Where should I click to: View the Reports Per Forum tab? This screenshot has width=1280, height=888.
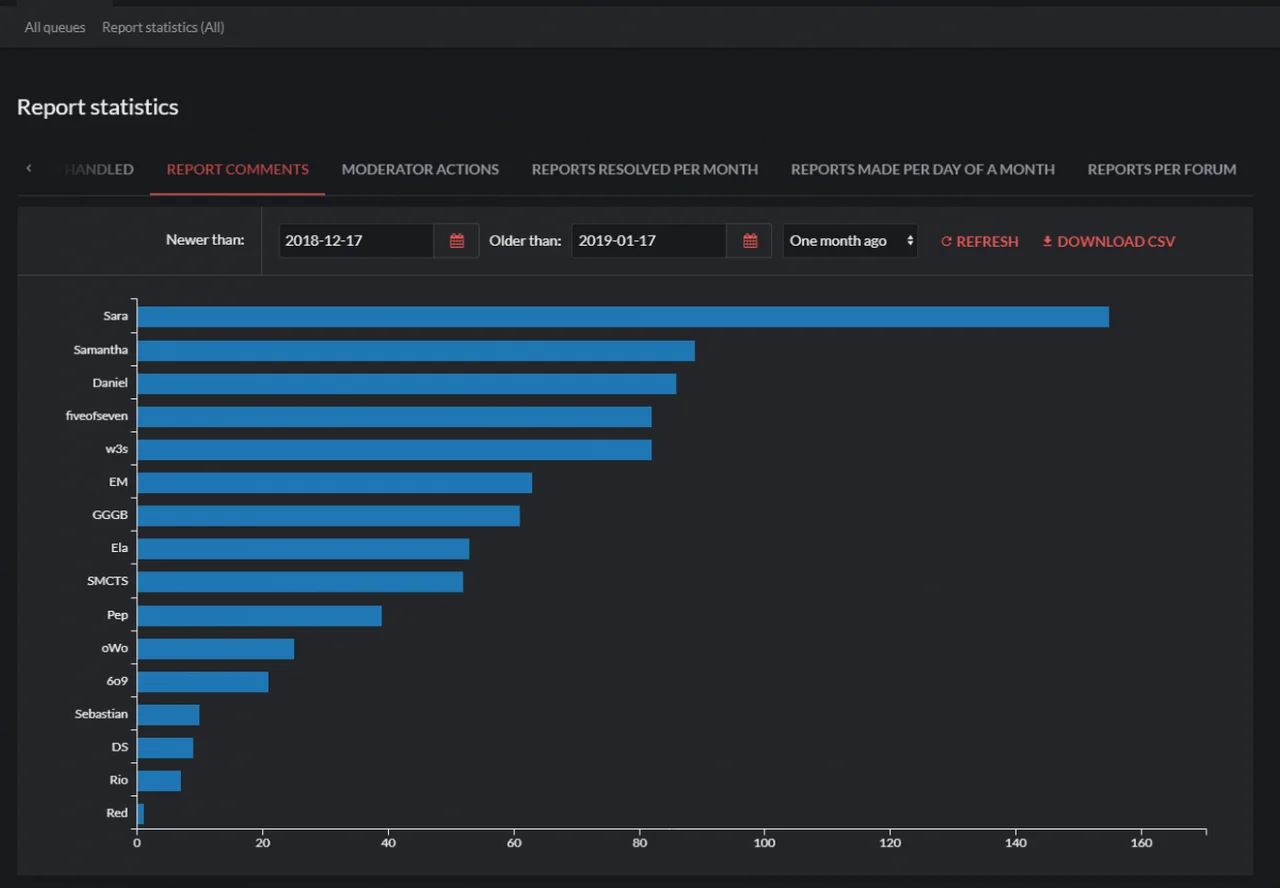pos(1161,169)
